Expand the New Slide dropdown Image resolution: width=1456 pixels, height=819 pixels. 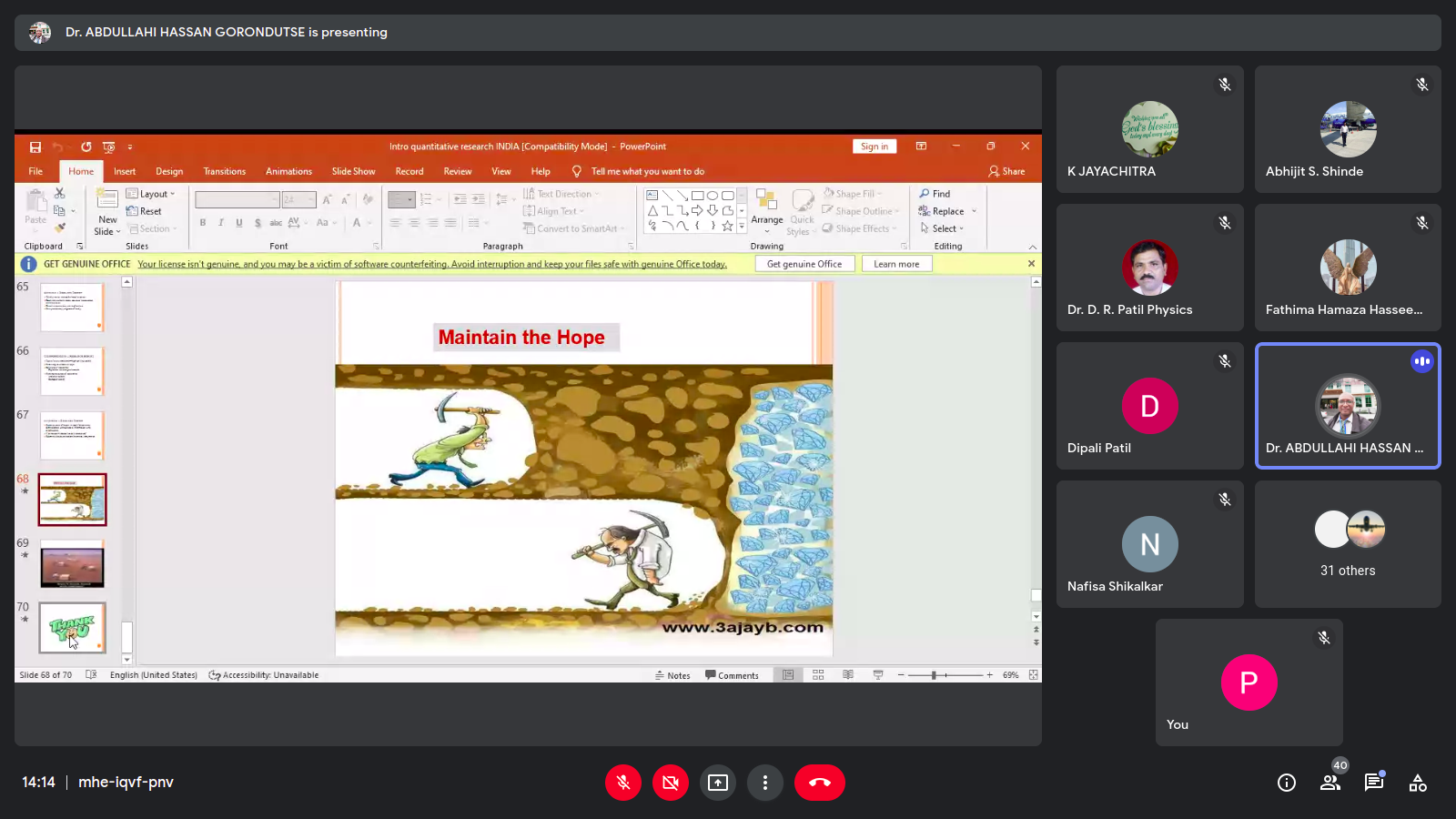tap(107, 226)
